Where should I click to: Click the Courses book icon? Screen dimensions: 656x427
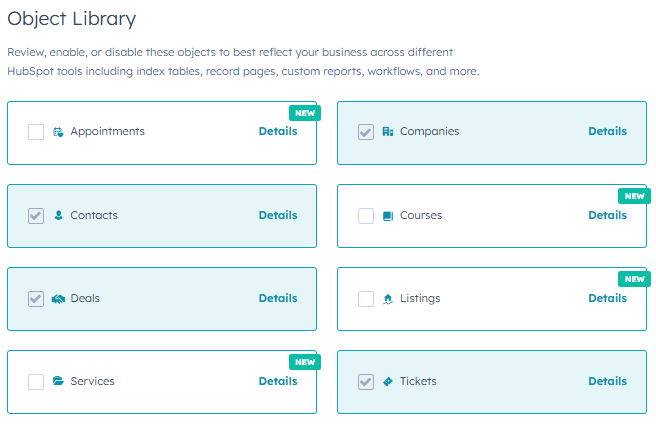click(388, 215)
